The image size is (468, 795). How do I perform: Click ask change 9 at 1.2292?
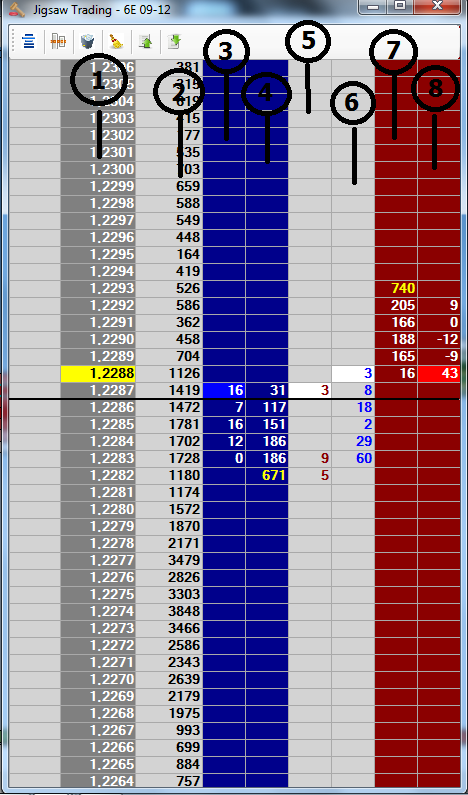(x=439, y=306)
